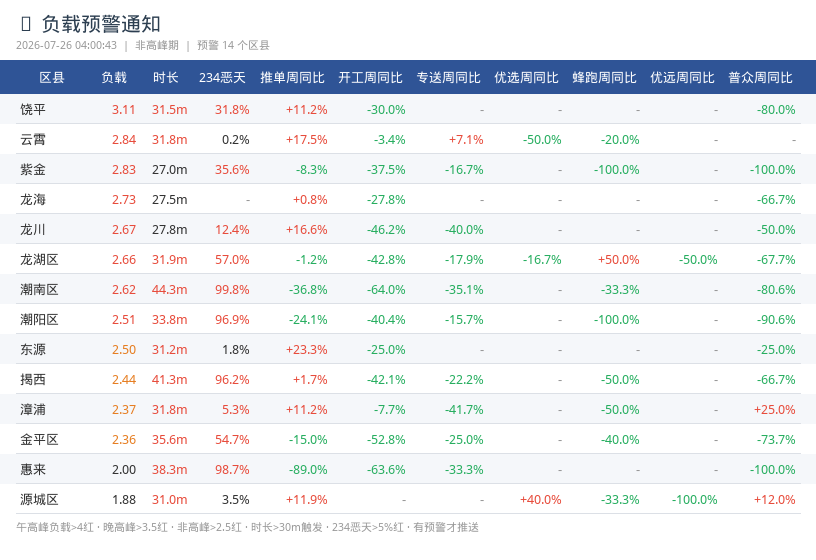
Task: Click 龙海 load value 2.73
Action: click(124, 200)
